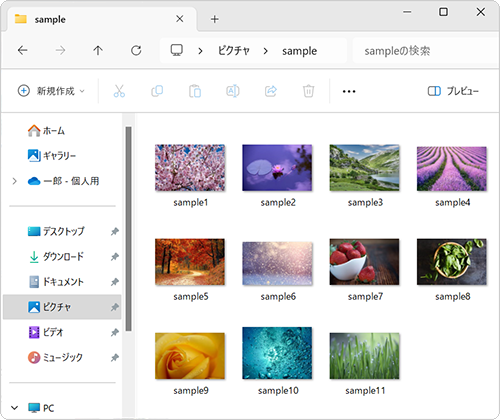Image resolution: width=500 pixels, height=420 pixels.
Task: Select the sample5 autumn forest thumbnail
Action: pyautogui.click(x=190, y=262)
